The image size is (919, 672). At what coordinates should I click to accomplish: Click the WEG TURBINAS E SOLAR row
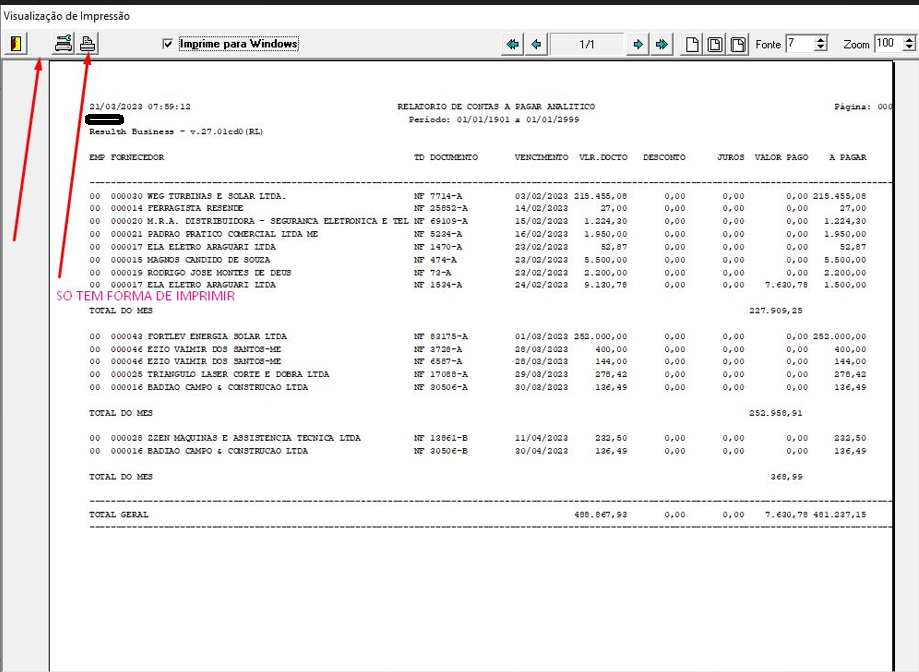478,196
